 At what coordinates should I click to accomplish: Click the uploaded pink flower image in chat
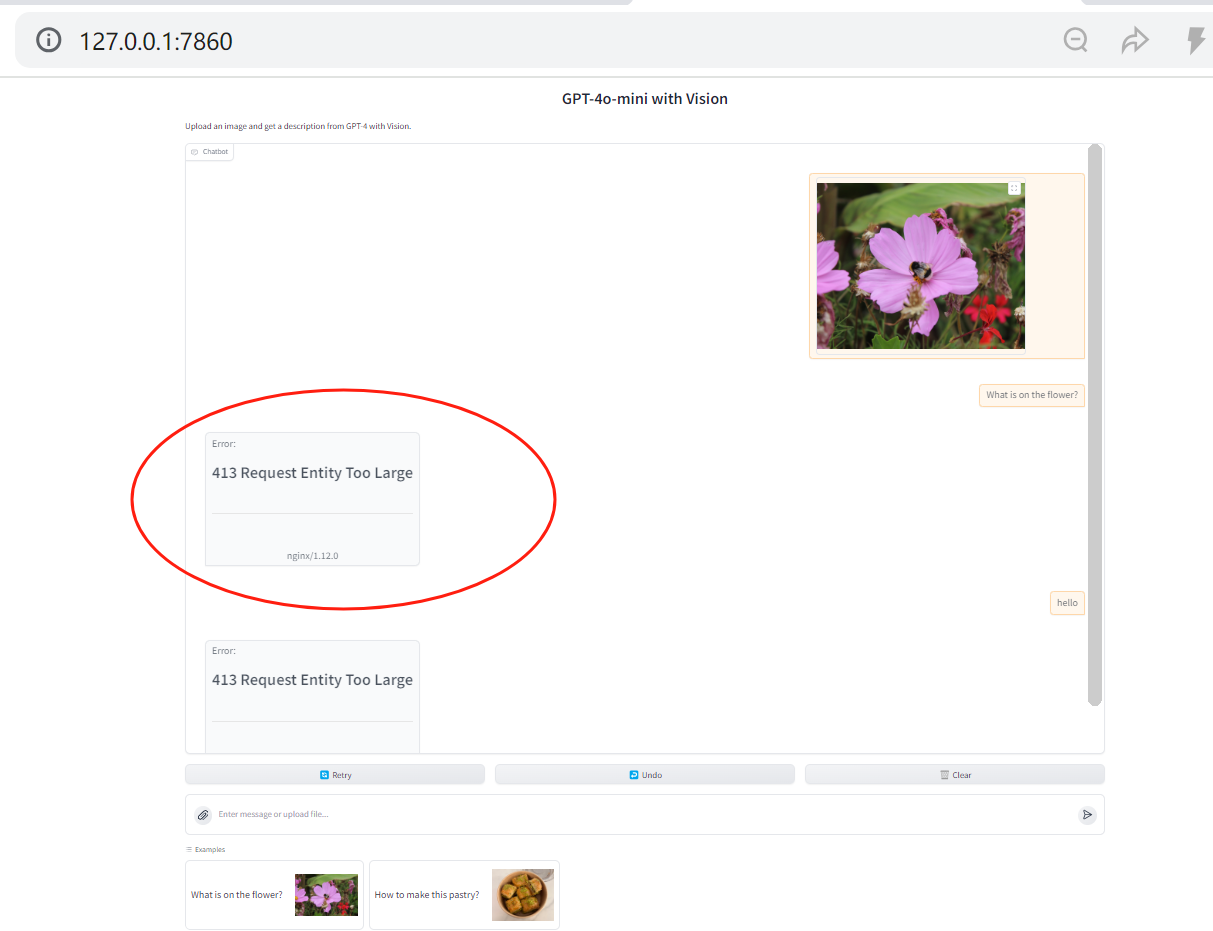tap(920, 266)
